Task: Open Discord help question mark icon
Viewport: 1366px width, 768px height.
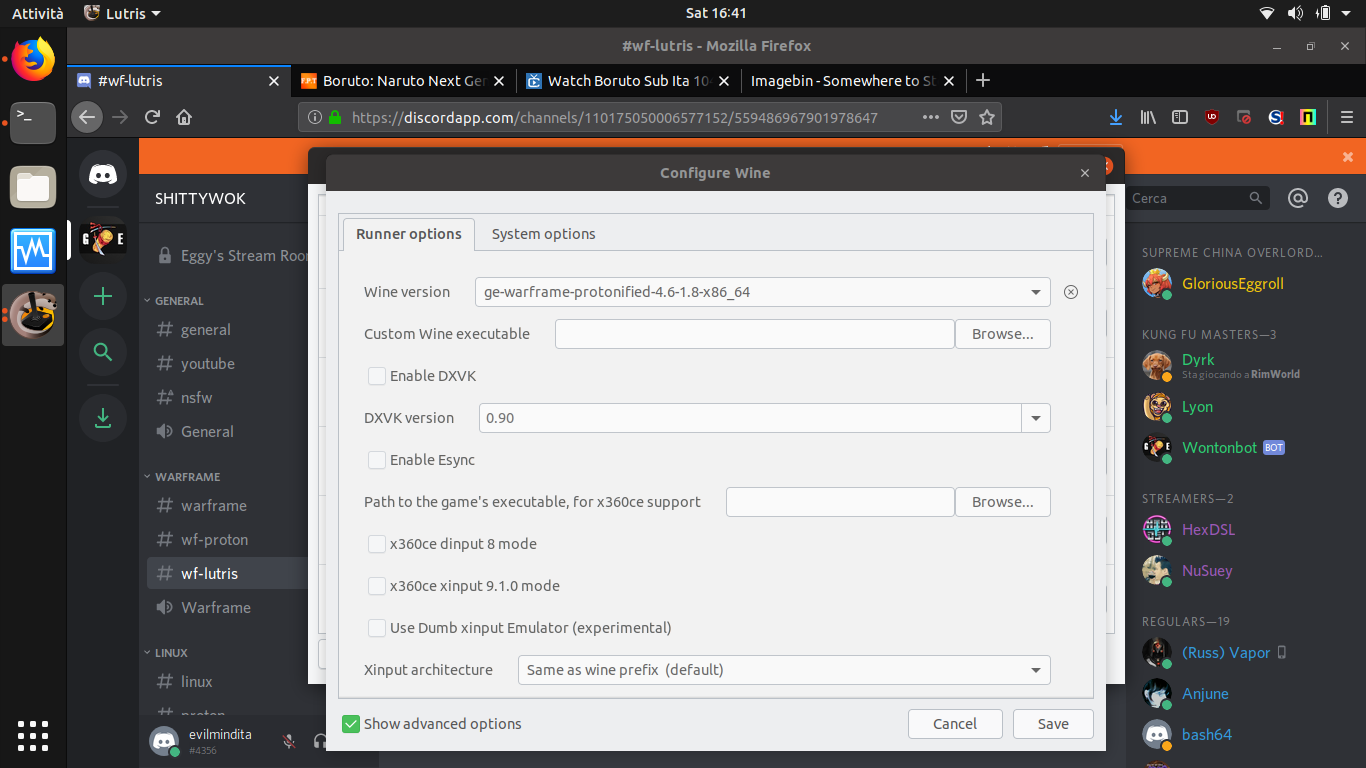Action: coord(1338,198)
